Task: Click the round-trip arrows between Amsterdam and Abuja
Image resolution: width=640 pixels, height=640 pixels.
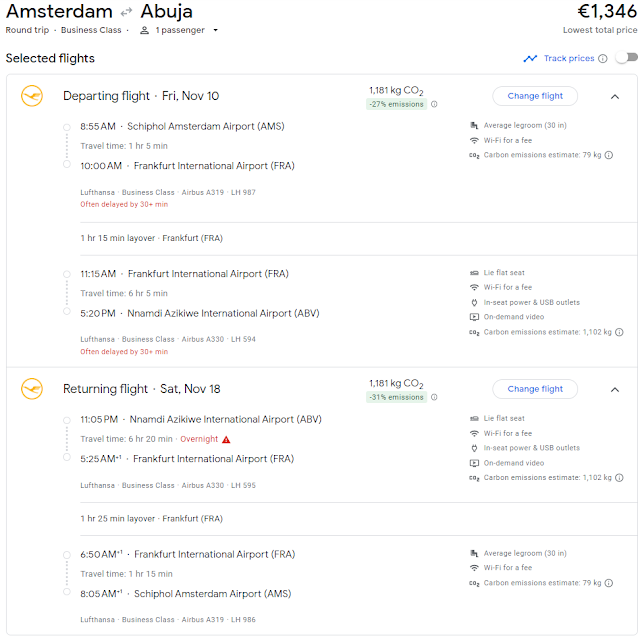Action: (126, 12)
